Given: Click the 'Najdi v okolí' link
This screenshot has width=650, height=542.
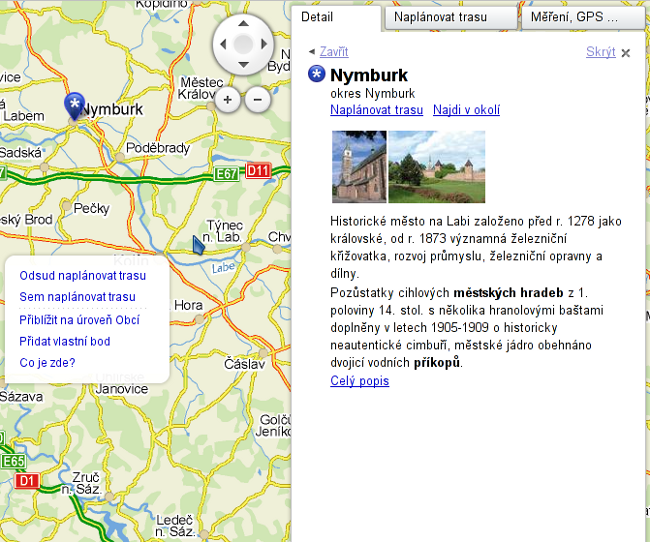Looking at the screenshot, I should 466,110.
